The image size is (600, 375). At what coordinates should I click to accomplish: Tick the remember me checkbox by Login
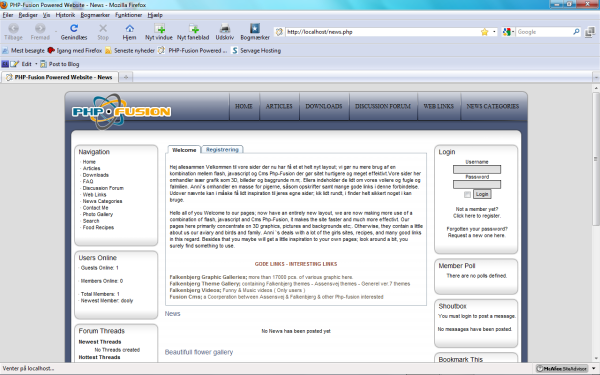point(467,195)
